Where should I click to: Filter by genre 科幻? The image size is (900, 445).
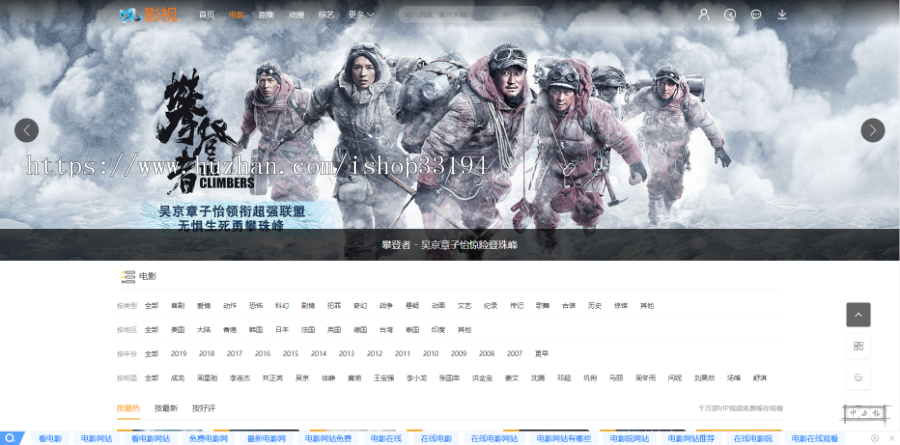282,306
